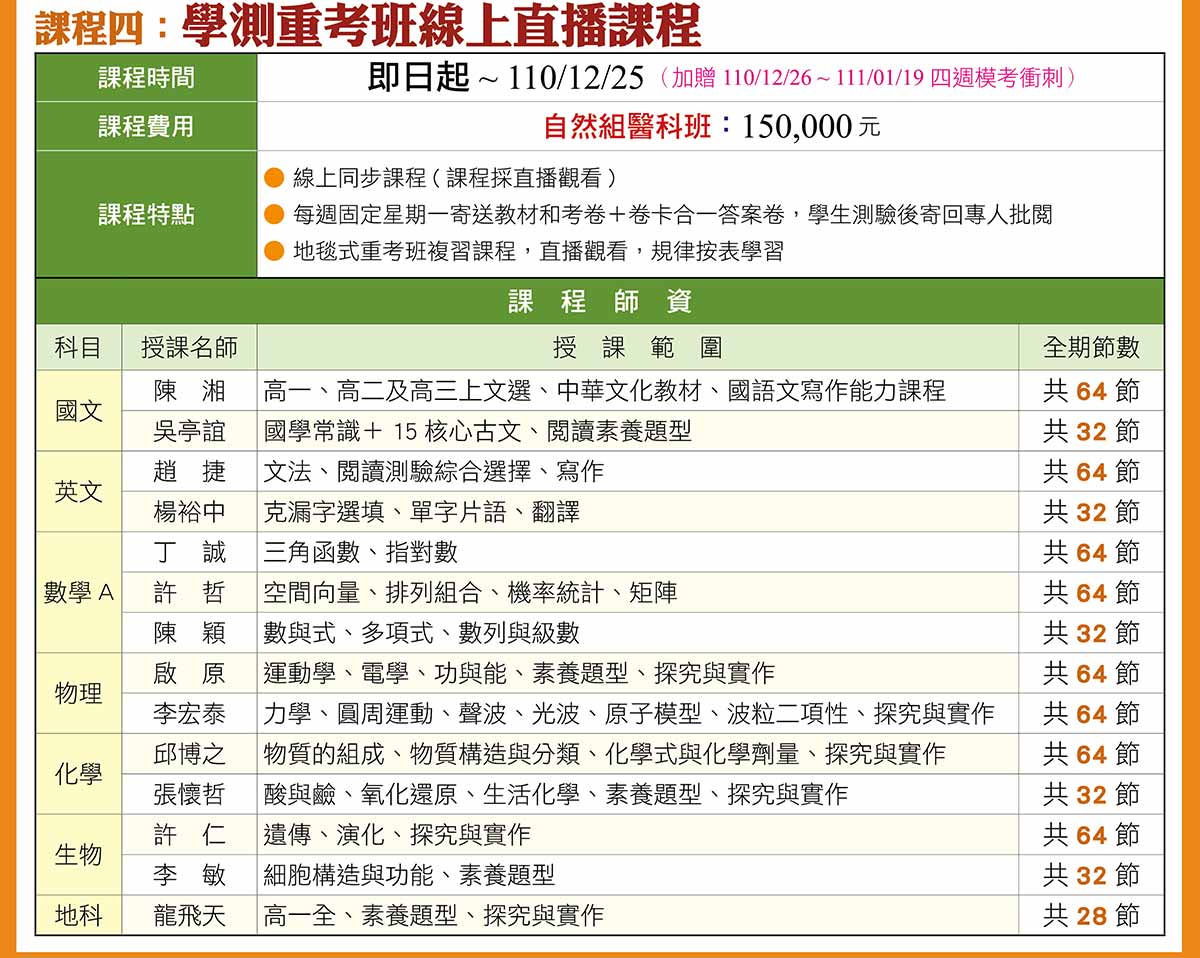Click teacher name '吳亭誼'
Image resolution: width=1200 pixels, height=958 pixels.
tap(190, 432)
